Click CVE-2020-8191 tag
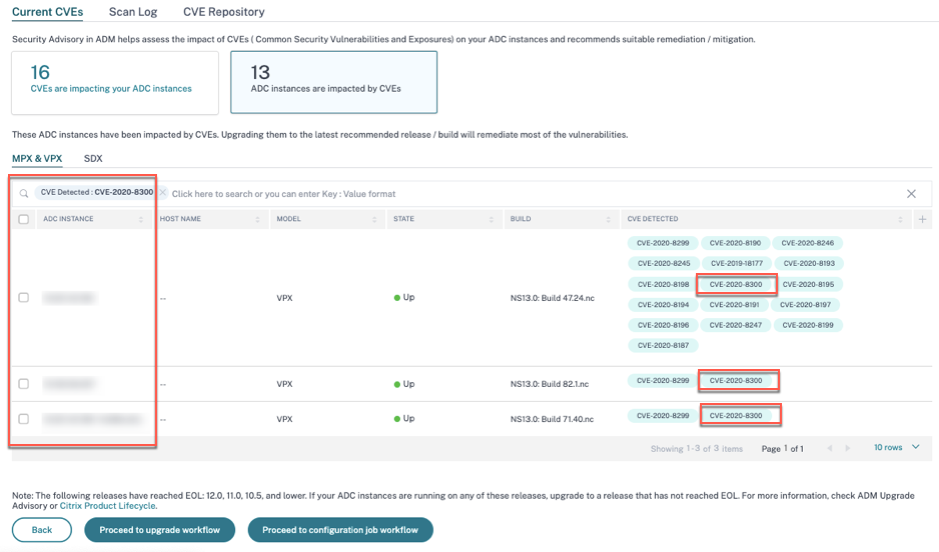 [734, 305]
